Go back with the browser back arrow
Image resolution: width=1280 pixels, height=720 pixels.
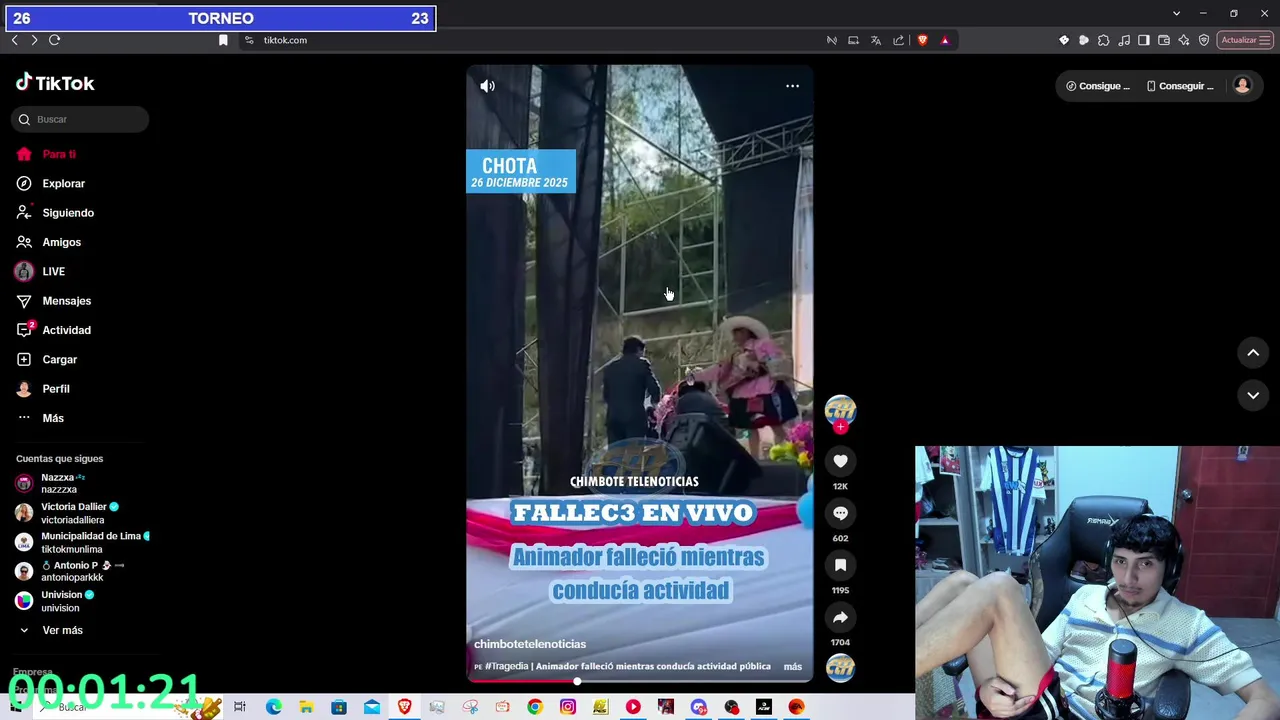point(14,40)
